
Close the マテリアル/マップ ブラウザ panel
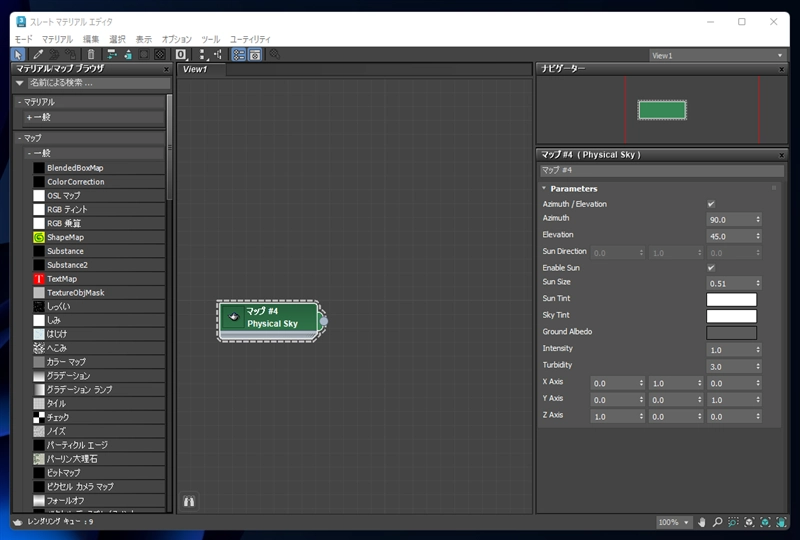166,69
